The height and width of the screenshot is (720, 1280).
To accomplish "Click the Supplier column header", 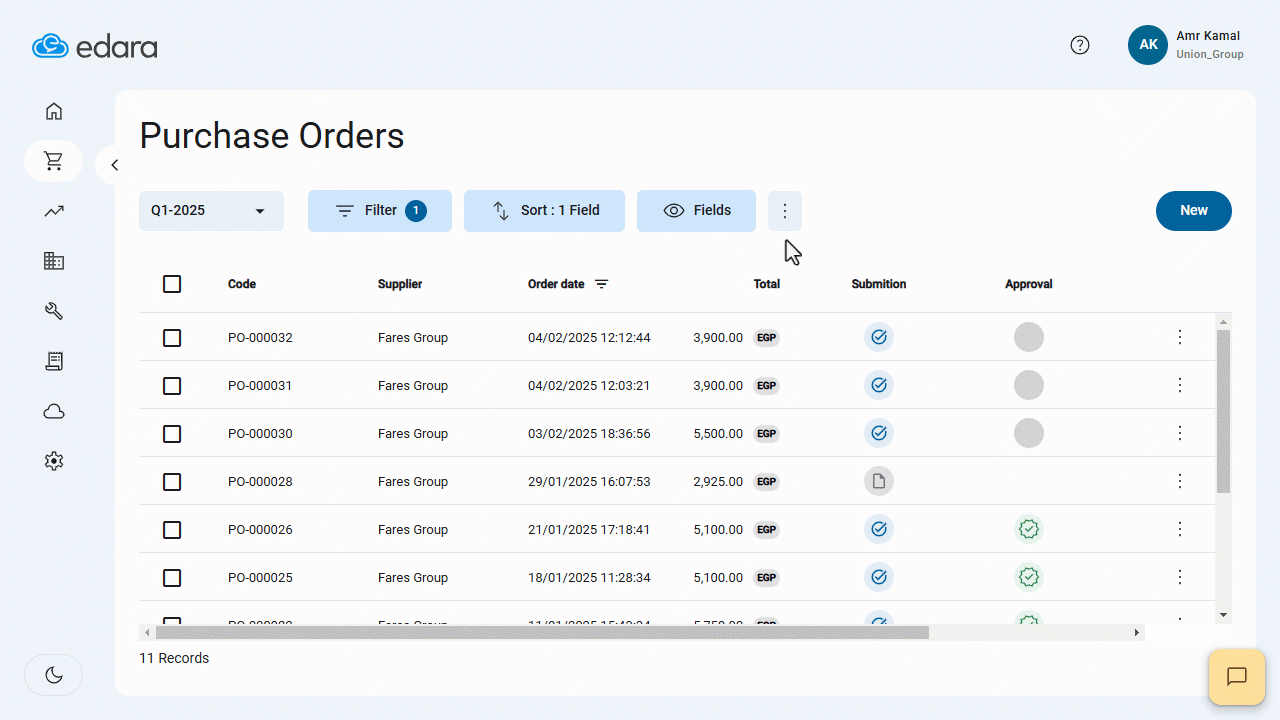I will [400, 284].
